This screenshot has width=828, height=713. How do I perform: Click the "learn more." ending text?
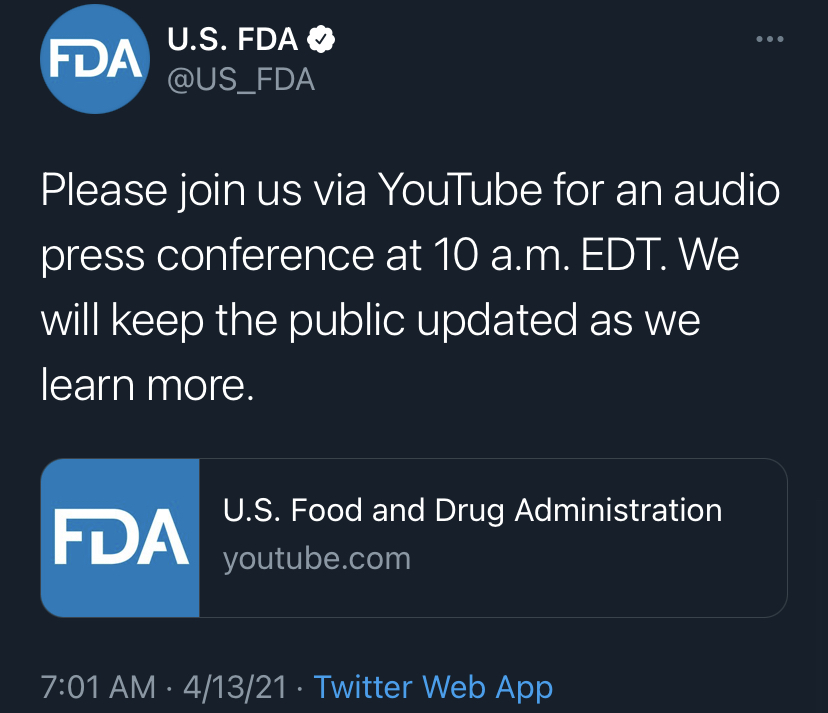pos(148,384)
